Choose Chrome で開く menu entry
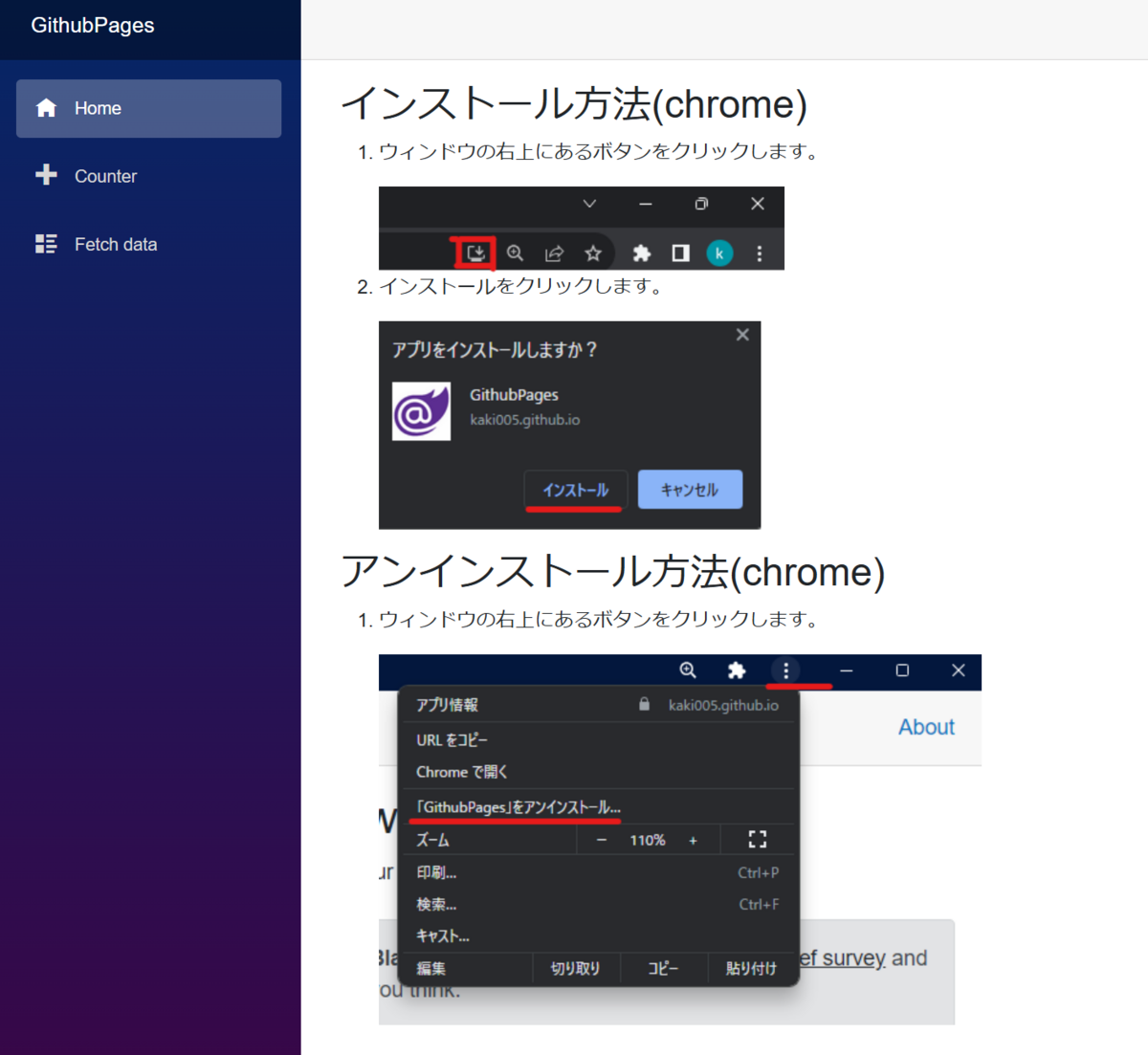Viewport: 1148px width, 1055px height. tap(598, 772)
